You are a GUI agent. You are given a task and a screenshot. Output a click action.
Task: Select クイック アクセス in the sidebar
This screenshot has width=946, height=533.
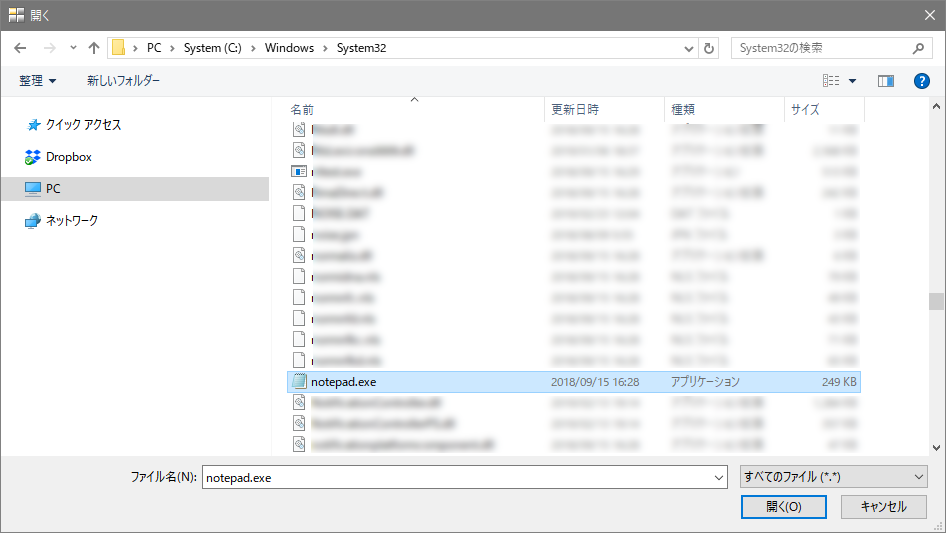83,125
